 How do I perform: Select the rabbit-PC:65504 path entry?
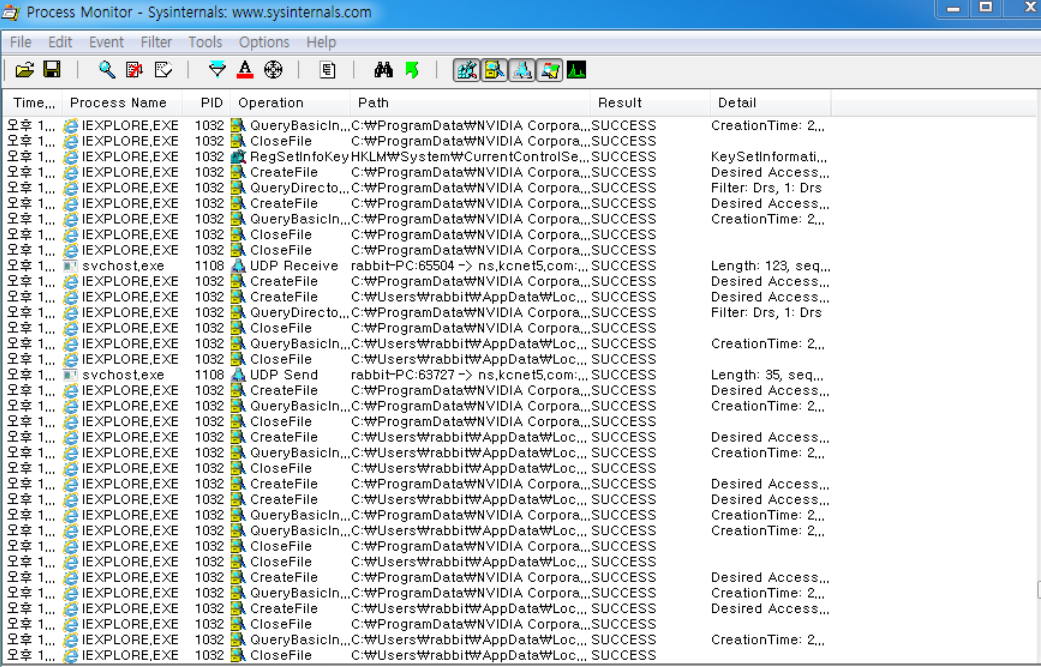click(x=470, y=265)
